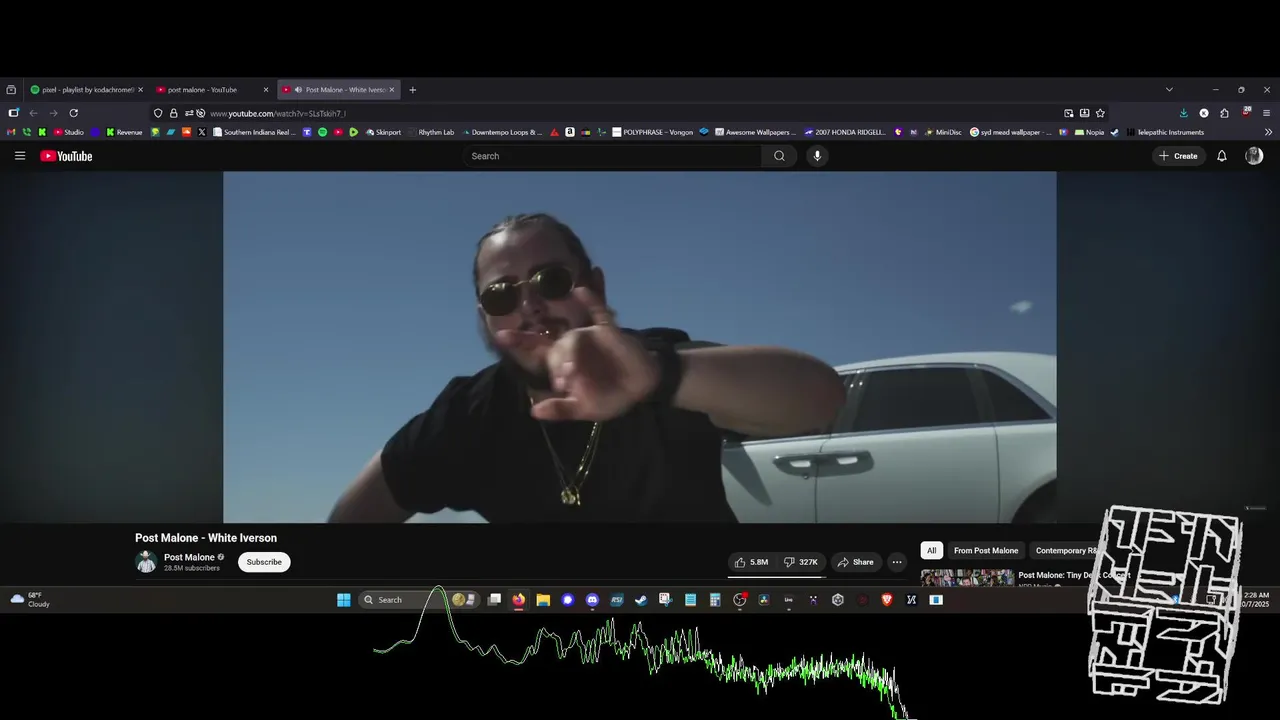Open Steam from the taskbar
The image size is (1280, 720).
pyautogui.click(x=641, y=600)
